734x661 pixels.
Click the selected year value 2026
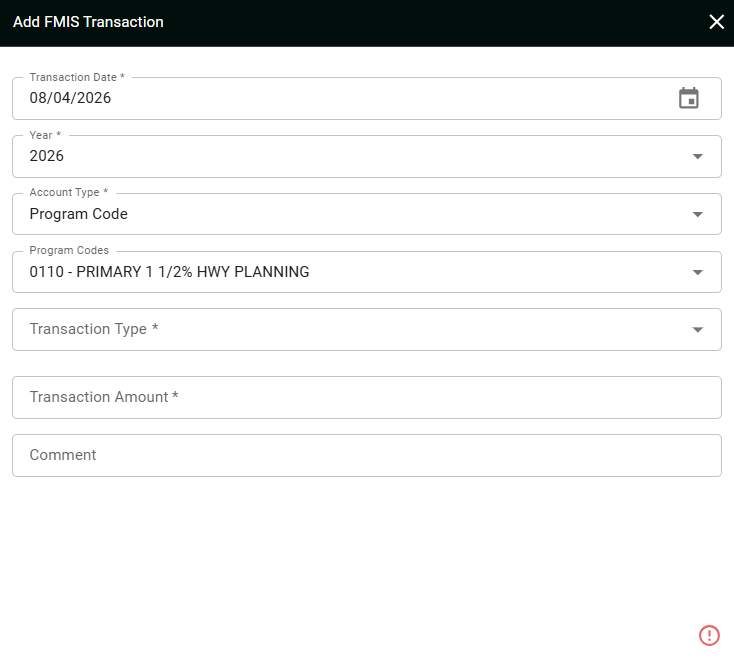click(46, 156)
